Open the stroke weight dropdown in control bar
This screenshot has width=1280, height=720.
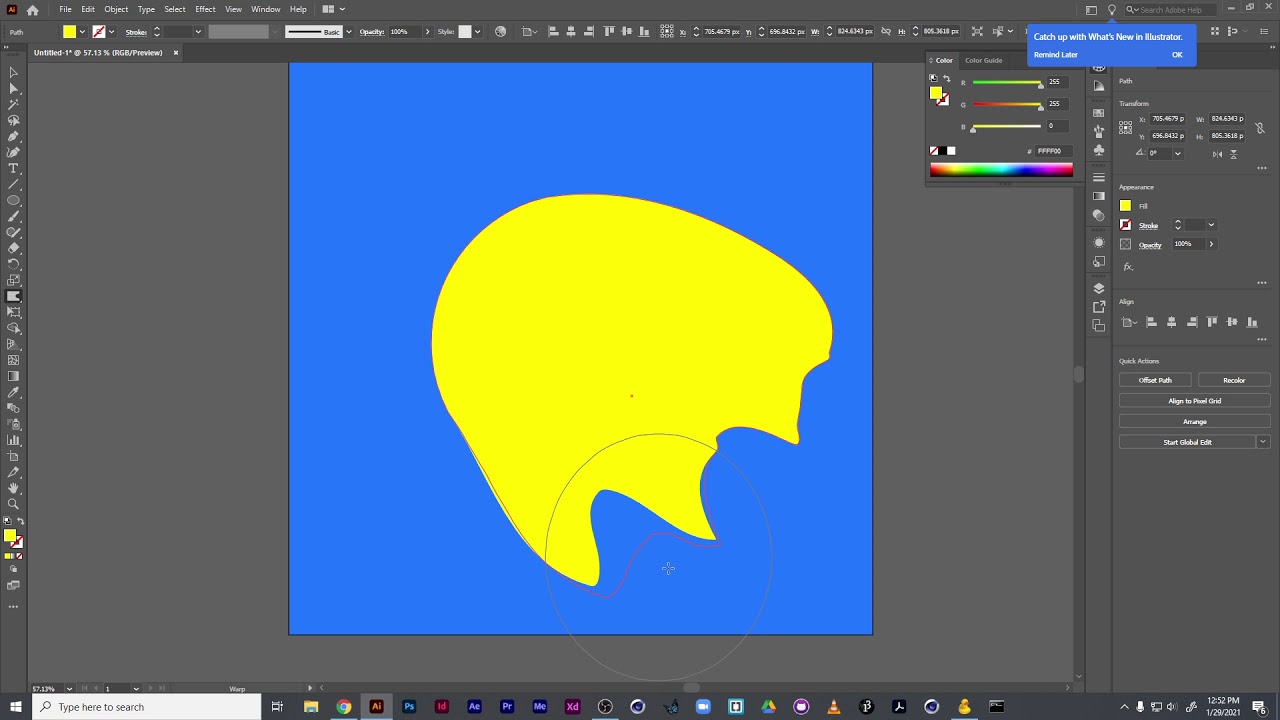(198, 32)
